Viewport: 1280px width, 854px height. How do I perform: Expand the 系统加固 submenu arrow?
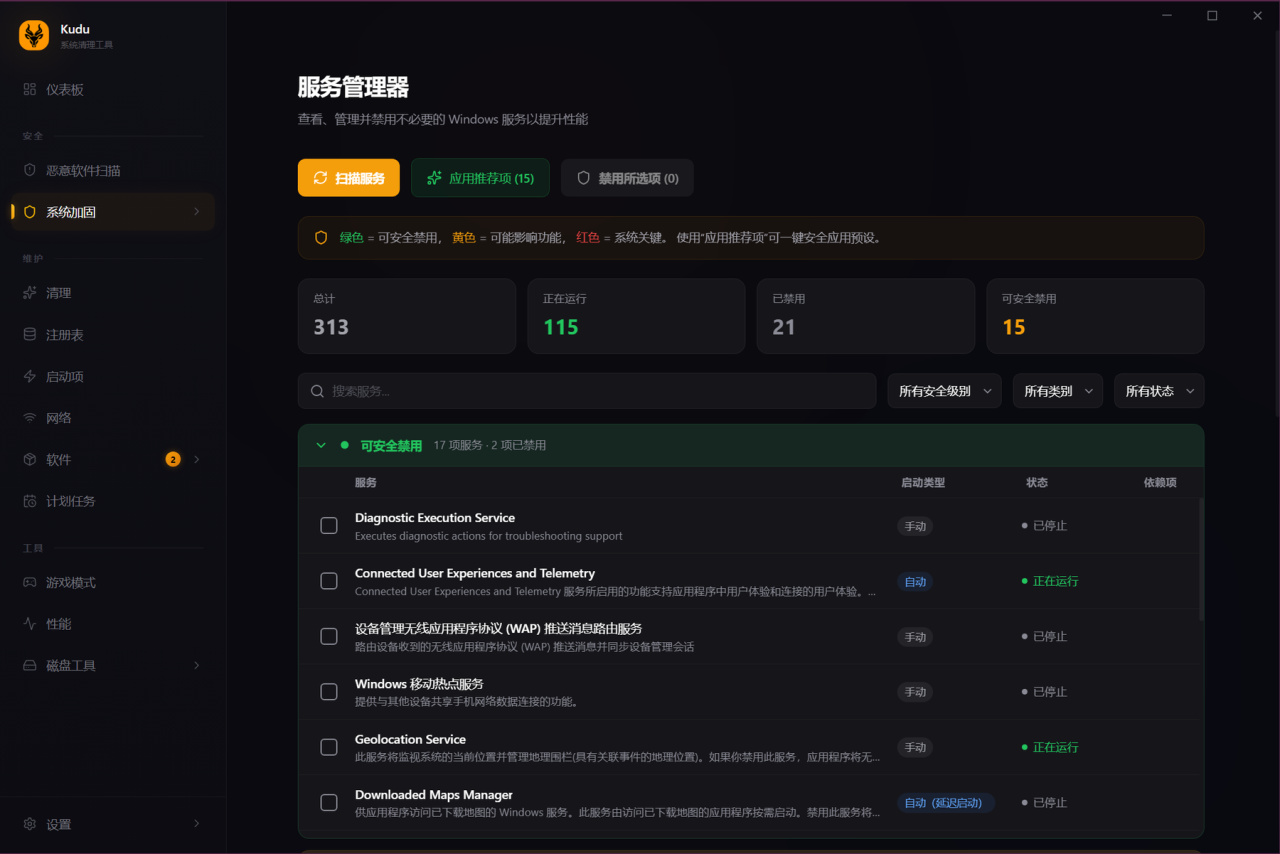tap(196, 212)
